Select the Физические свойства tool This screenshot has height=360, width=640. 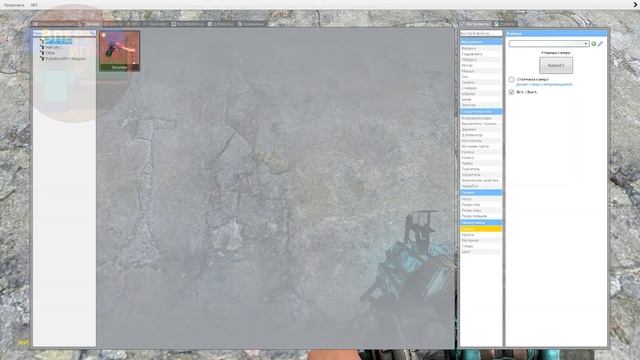point(481,180)
